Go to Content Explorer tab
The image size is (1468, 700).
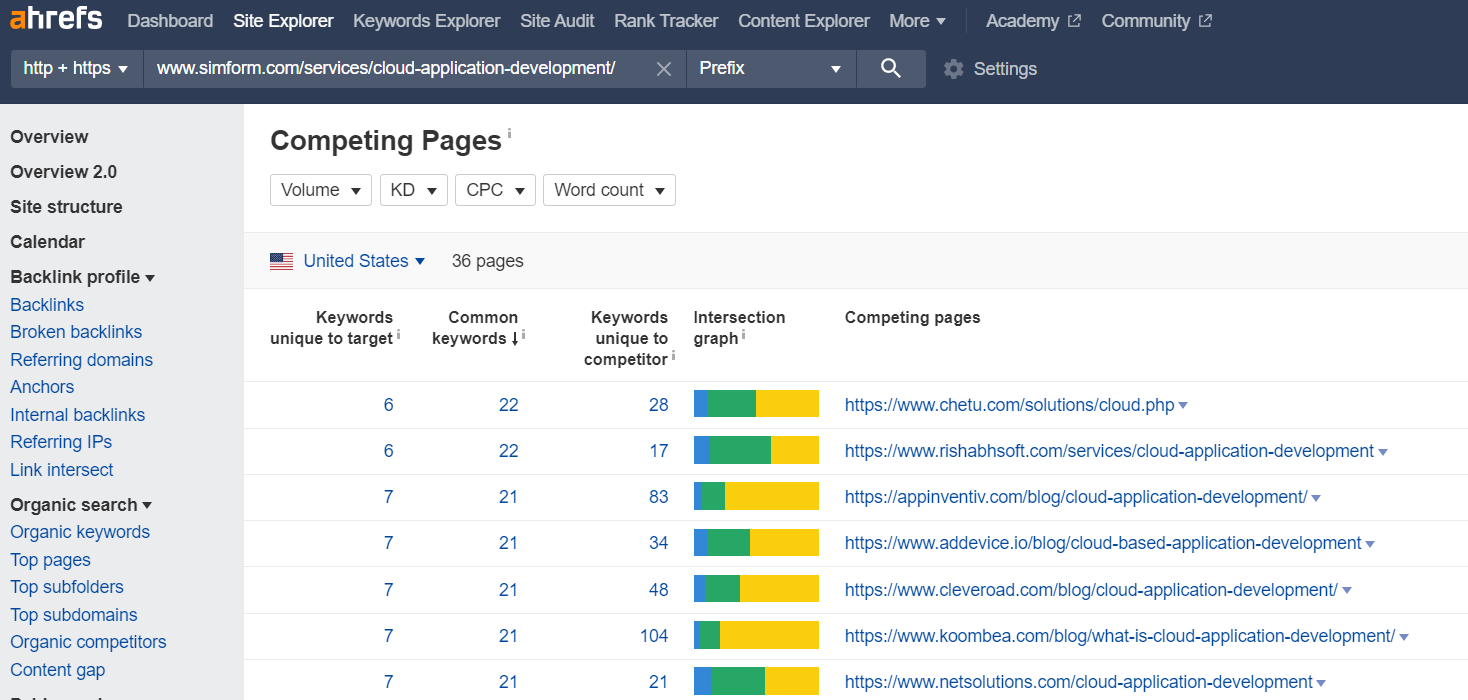pos(804,21)
